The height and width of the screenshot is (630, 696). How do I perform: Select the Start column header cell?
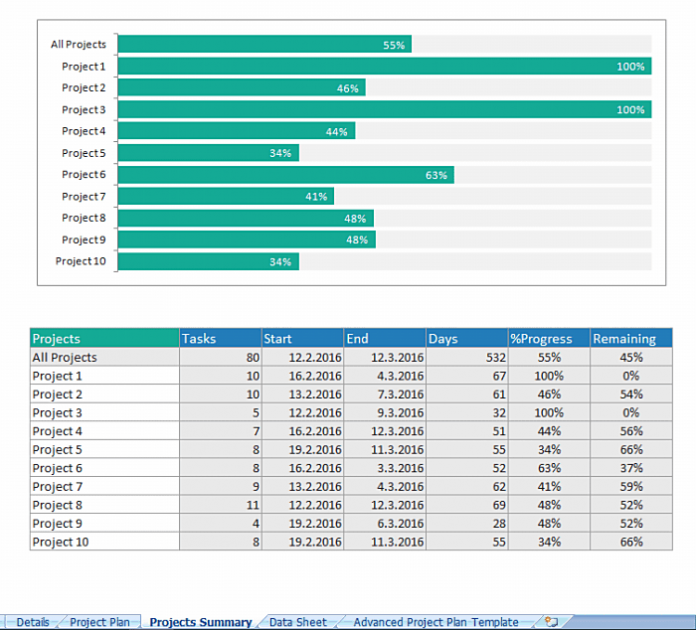[301, 339]
